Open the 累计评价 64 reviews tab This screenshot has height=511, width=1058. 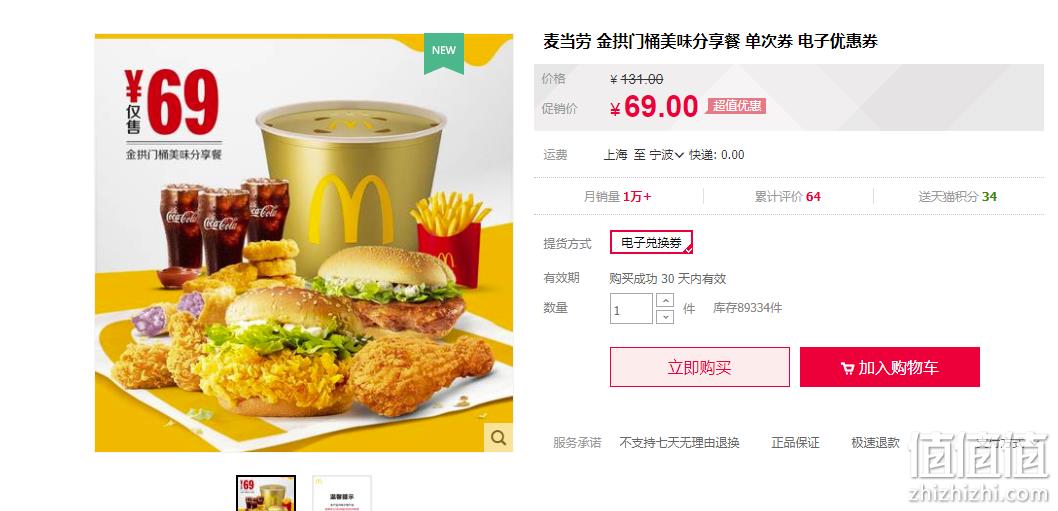pyautogui.click(x=787, y=196)
